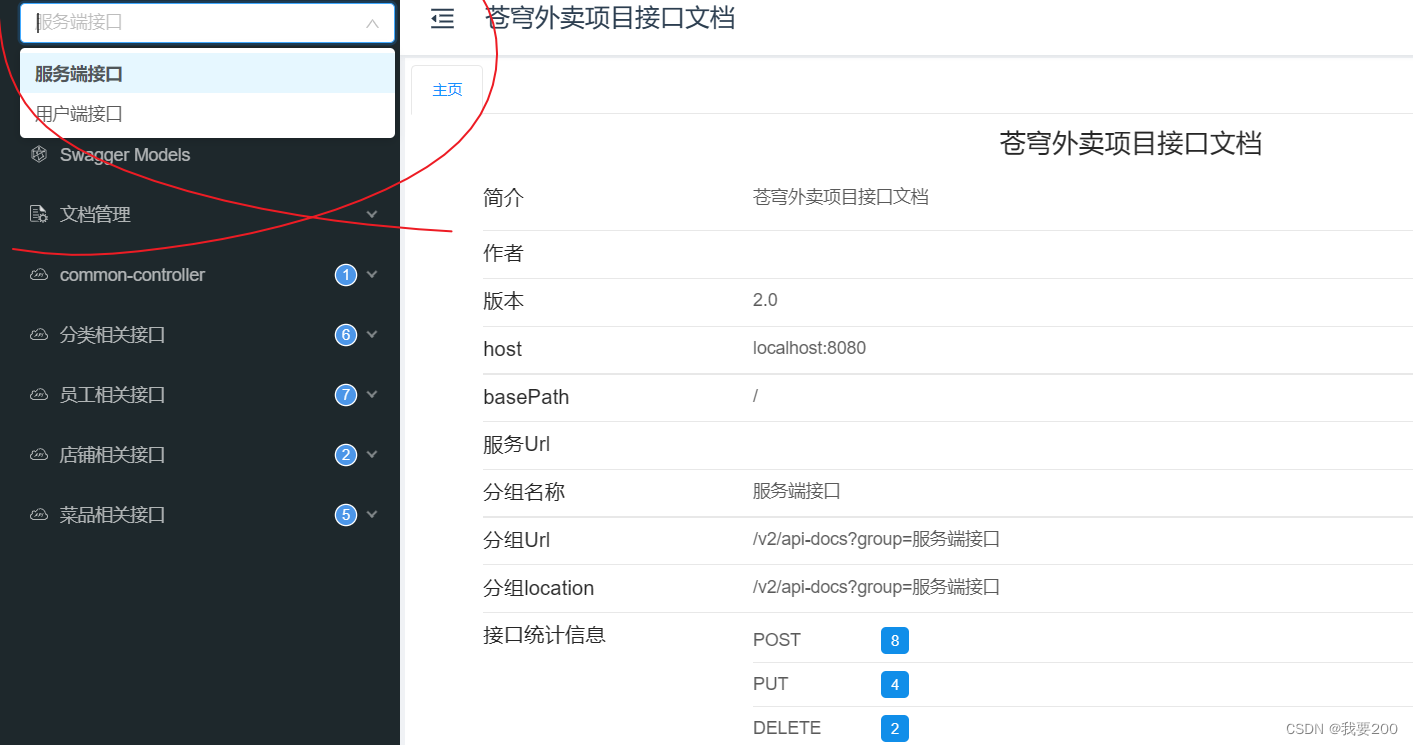
Task: Click the PUT count badge 4
Action: pos(895,685)
